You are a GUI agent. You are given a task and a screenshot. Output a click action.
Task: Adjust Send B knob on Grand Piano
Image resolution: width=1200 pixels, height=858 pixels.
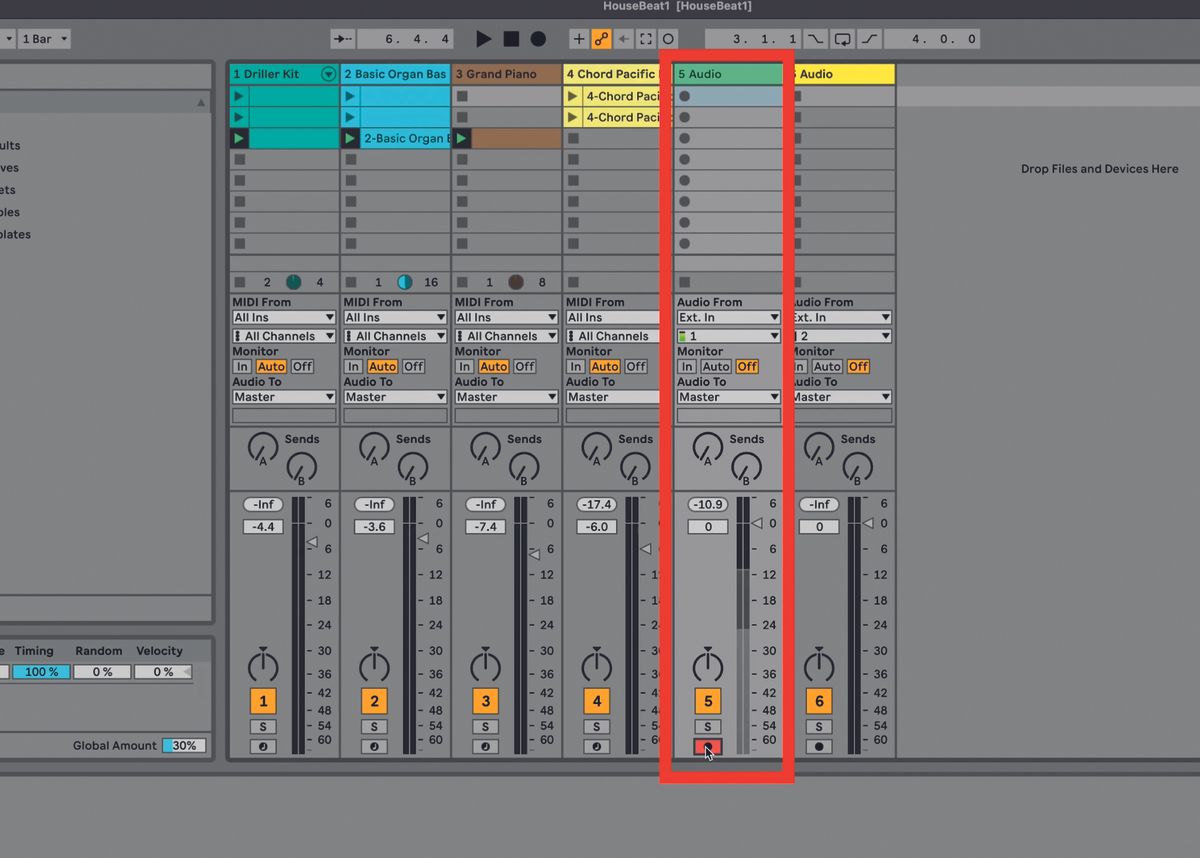(523, 467)
